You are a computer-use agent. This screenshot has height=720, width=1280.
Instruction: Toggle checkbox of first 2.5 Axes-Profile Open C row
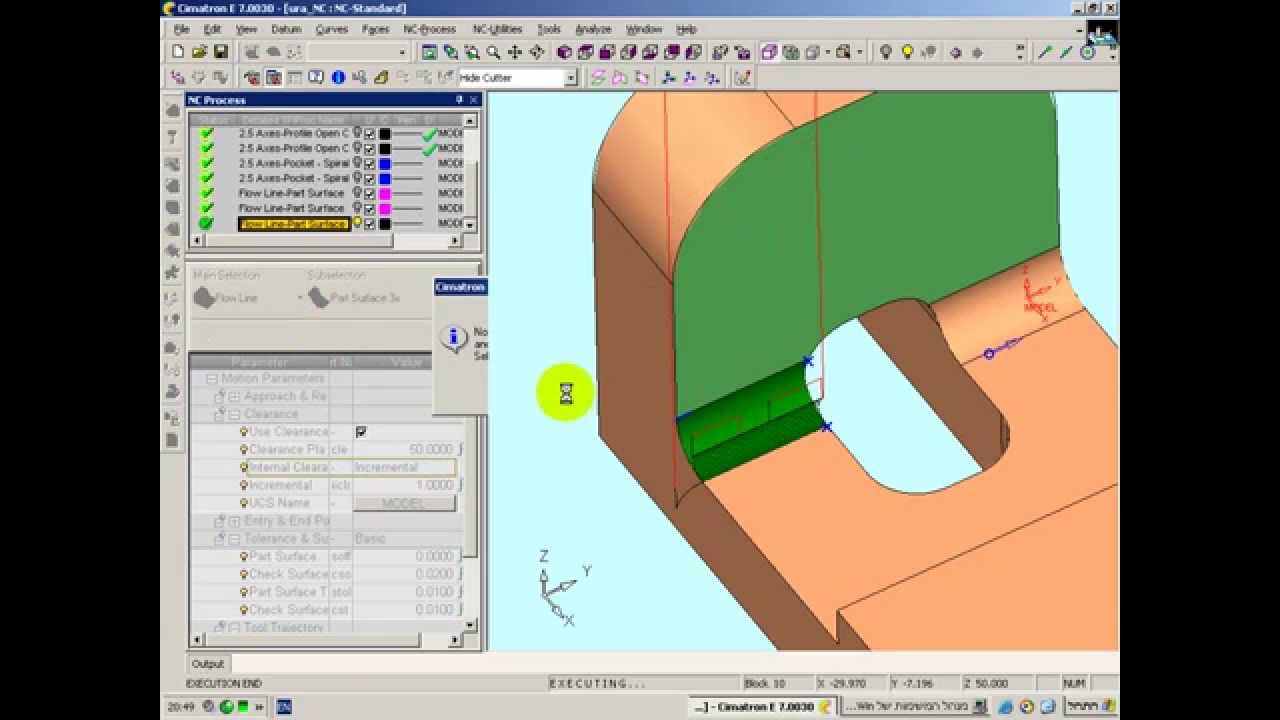[370, 133]
